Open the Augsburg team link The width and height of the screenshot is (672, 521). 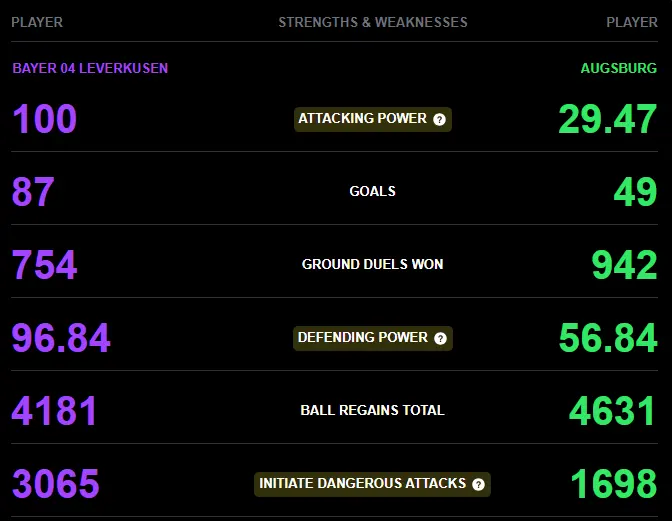pyautogui.click(x=618, y=68)
